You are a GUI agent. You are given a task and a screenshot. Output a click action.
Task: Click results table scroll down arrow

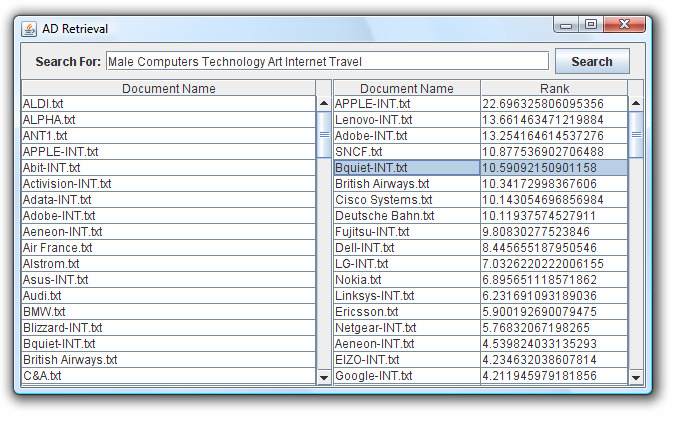[x=636, y=378]
